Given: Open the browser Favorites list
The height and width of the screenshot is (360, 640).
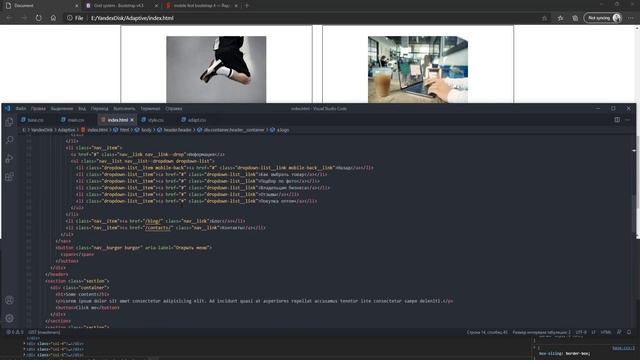Looking at the screenshot, I should point(560,18).
